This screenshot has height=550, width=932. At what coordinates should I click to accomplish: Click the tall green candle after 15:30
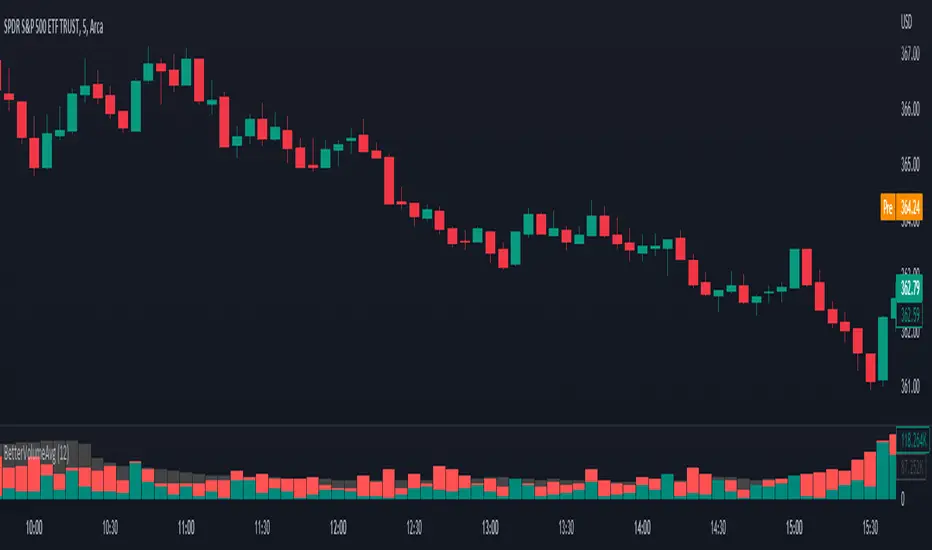[x=883, y=348]
